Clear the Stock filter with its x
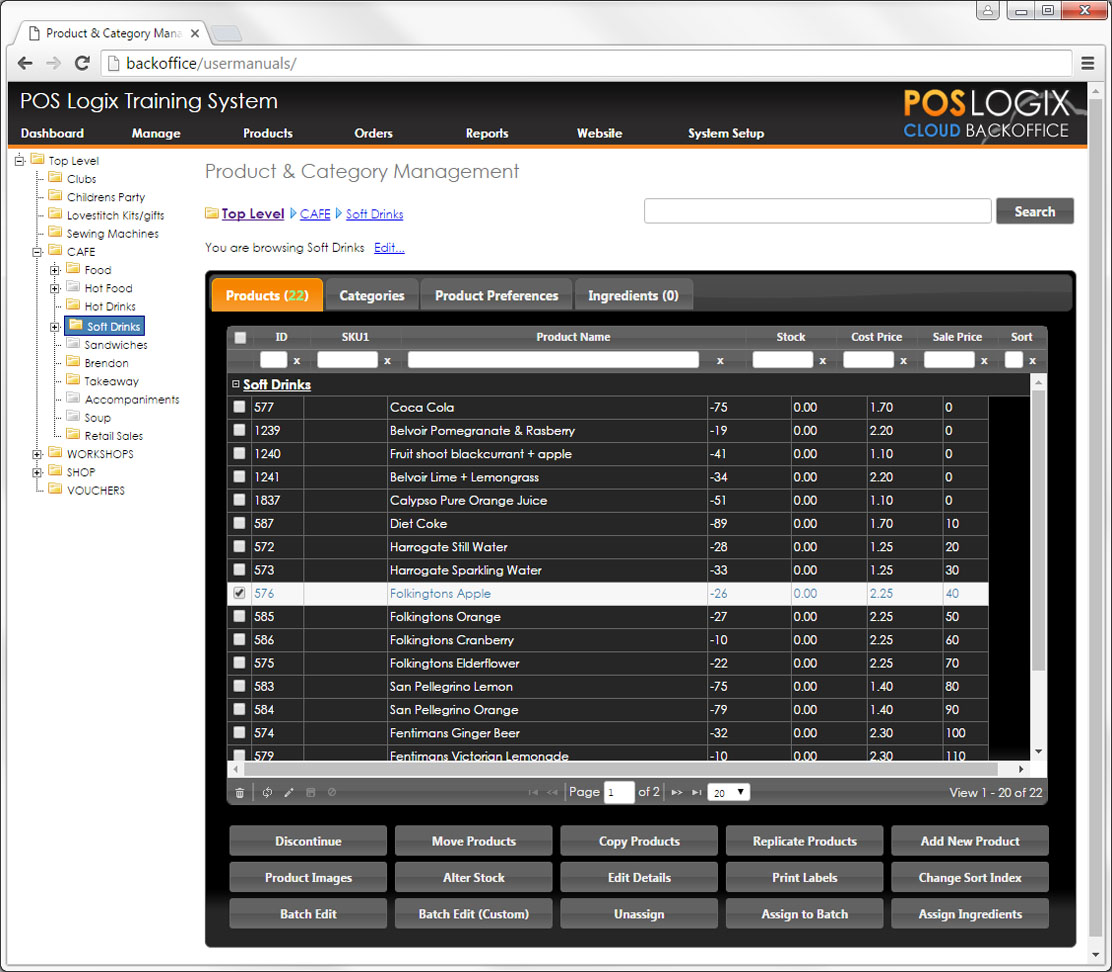The width and height of the screenshot is (1112, 972). tap(823, 361)
